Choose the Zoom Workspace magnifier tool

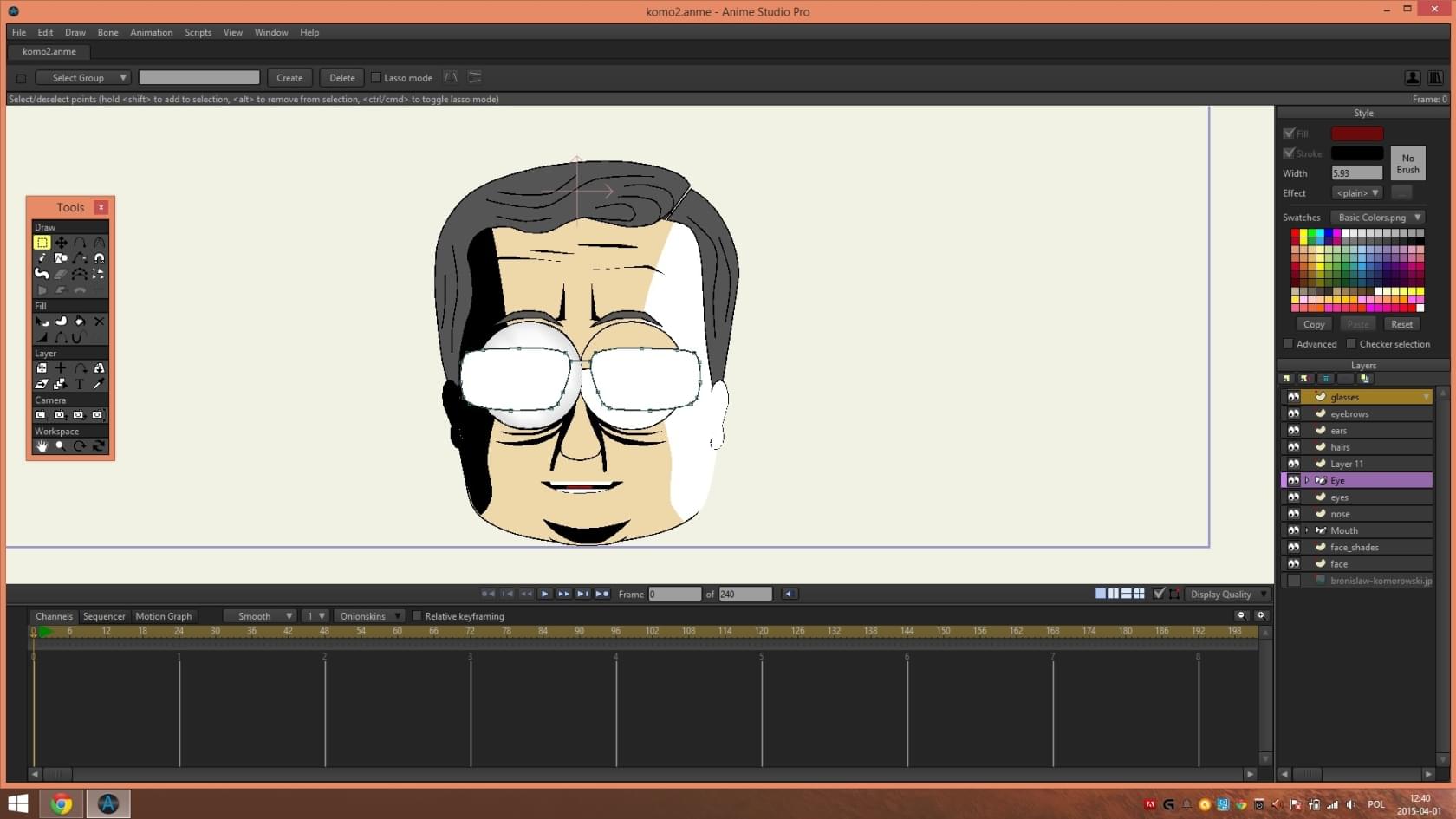coord(61,446)
